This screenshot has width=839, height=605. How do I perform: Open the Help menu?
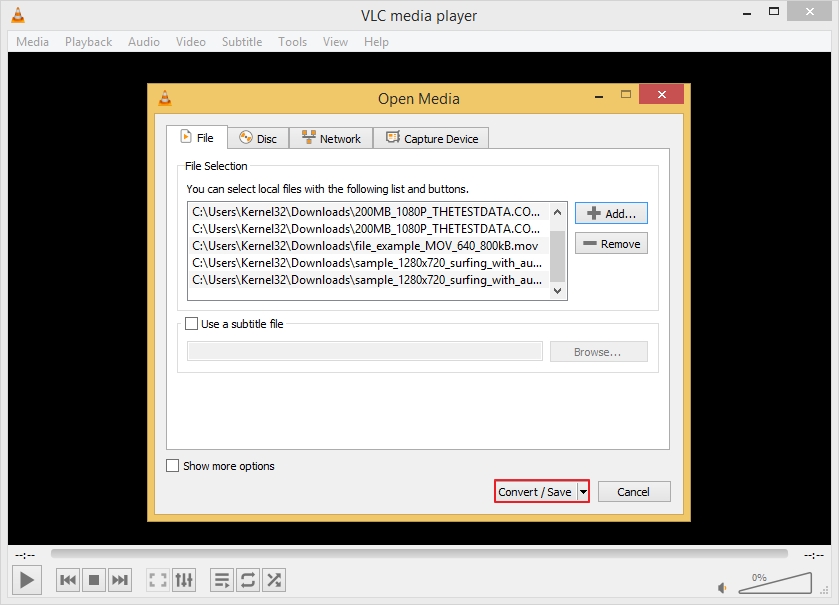point(376,42)
